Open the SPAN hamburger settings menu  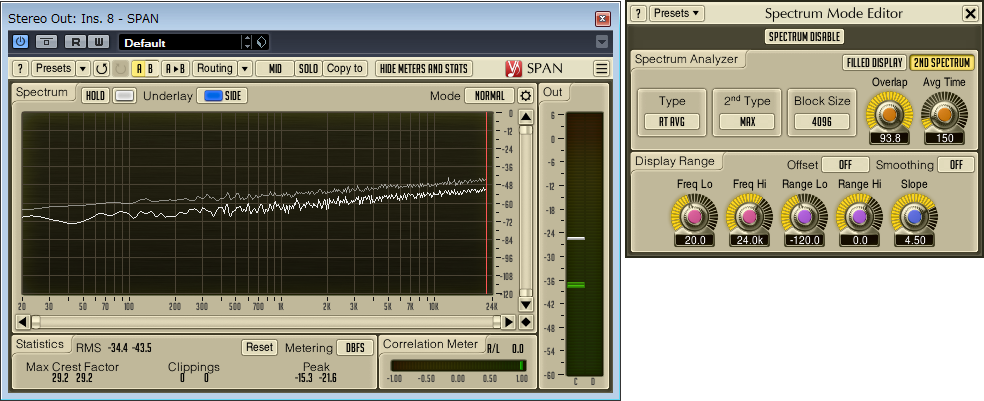[x=601, y=68]
